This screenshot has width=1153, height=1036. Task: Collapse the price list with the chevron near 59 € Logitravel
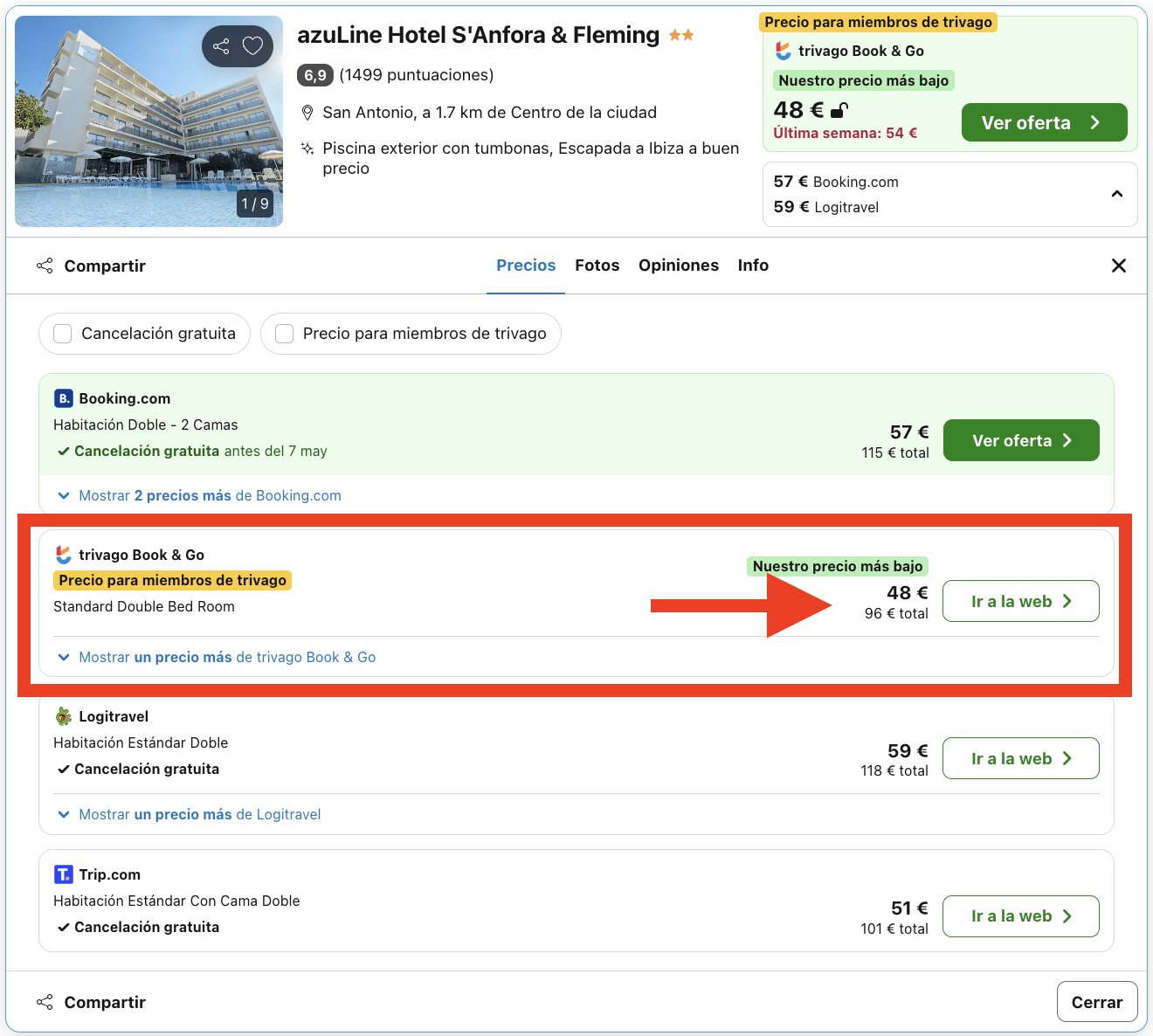point(1117,194)
